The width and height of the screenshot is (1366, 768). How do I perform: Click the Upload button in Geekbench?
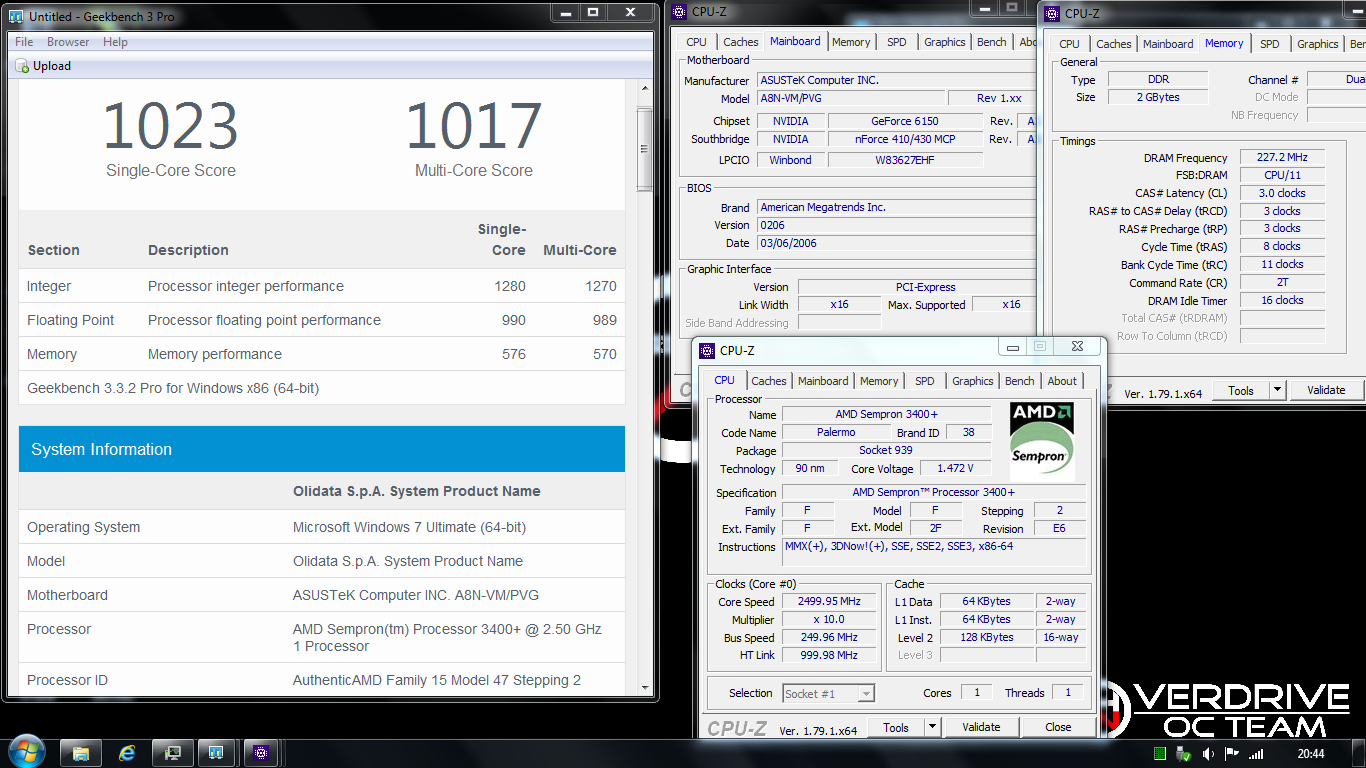pos(43,66)
